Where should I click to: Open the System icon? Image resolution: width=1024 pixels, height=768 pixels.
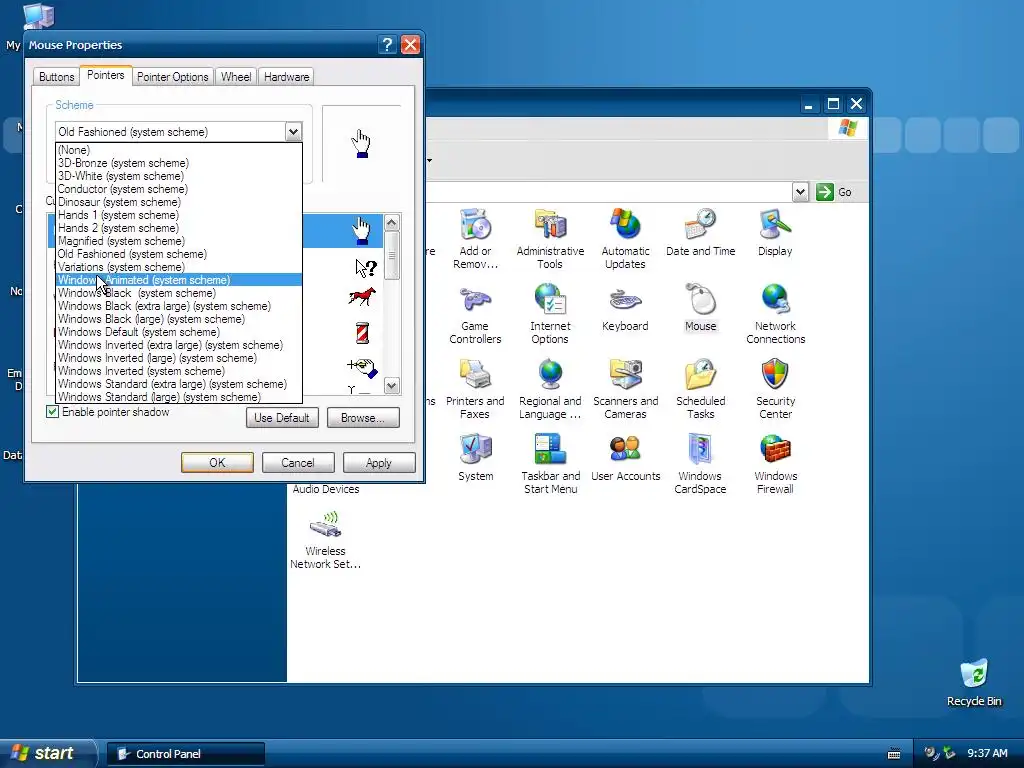coord(475,457)
